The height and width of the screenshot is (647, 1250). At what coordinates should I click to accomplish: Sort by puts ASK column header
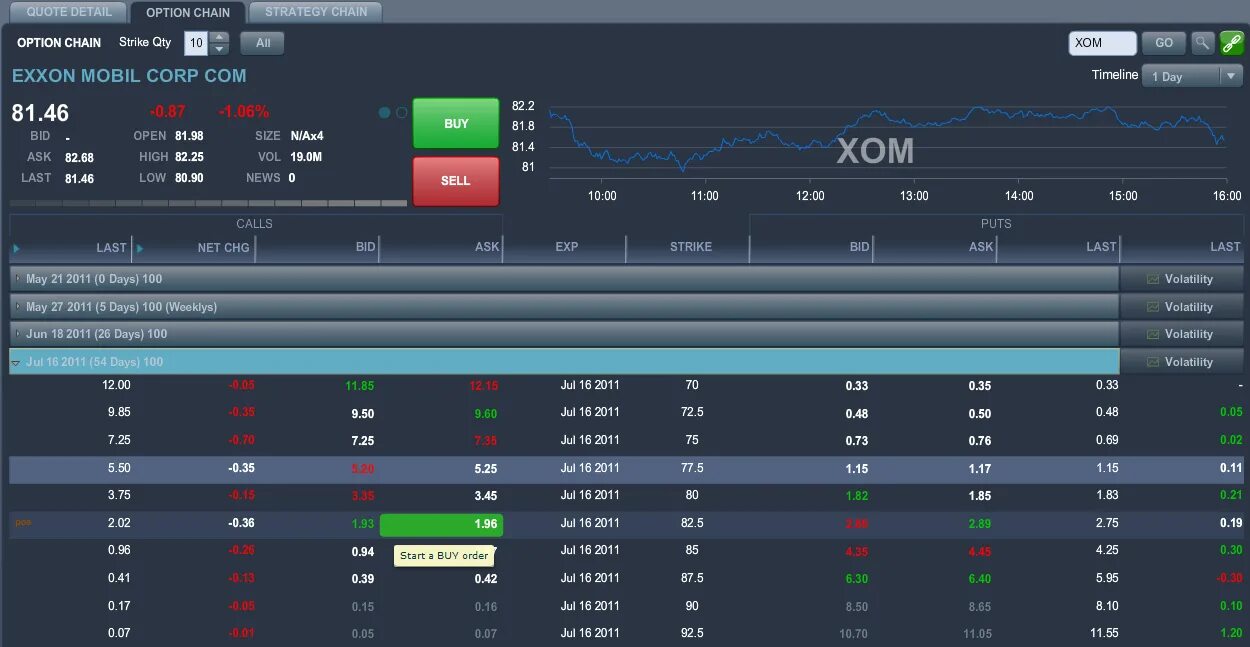tap(981, 247)
